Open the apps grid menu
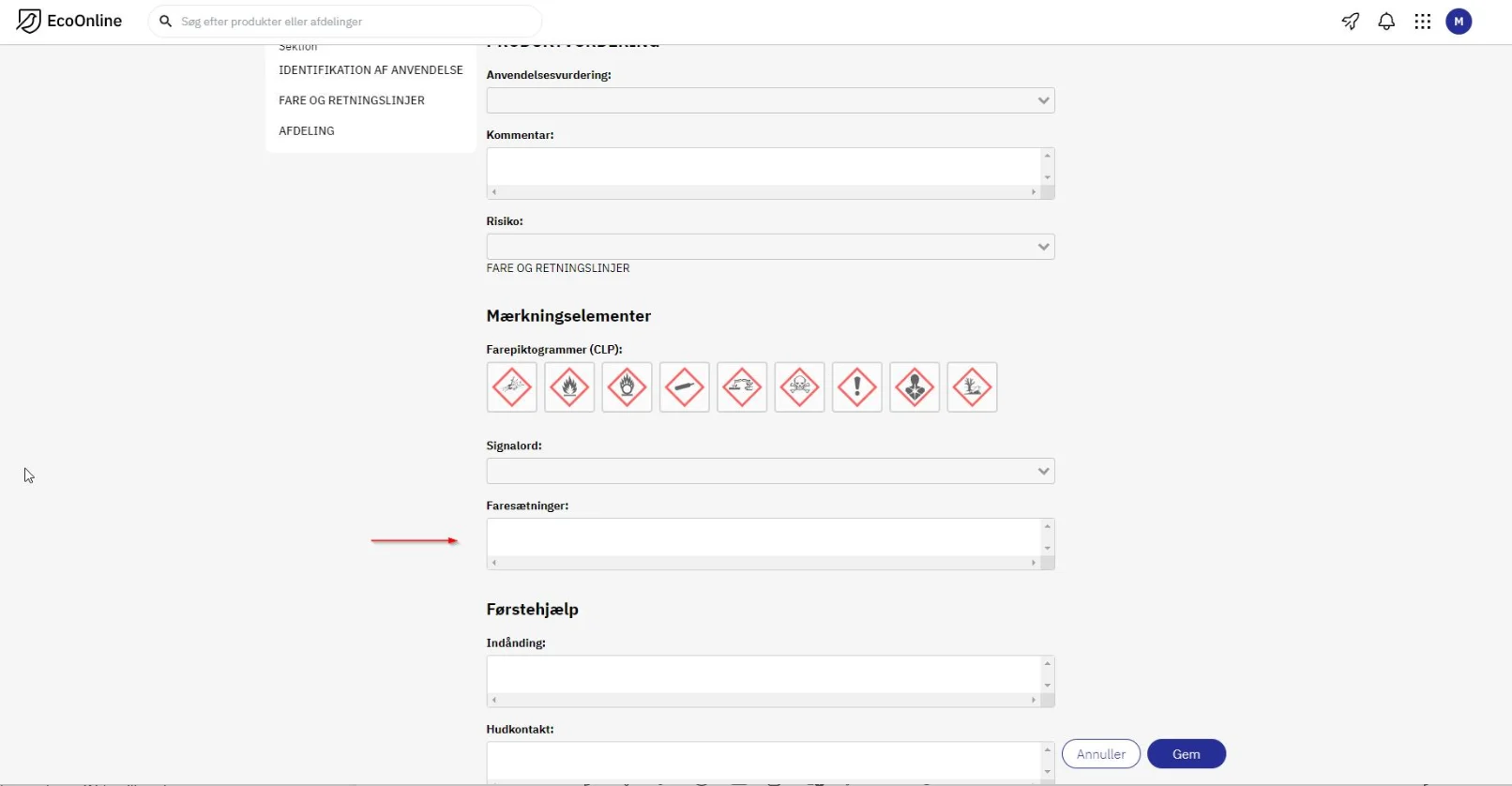The image size is (1512, 786). coord(1423,22)
